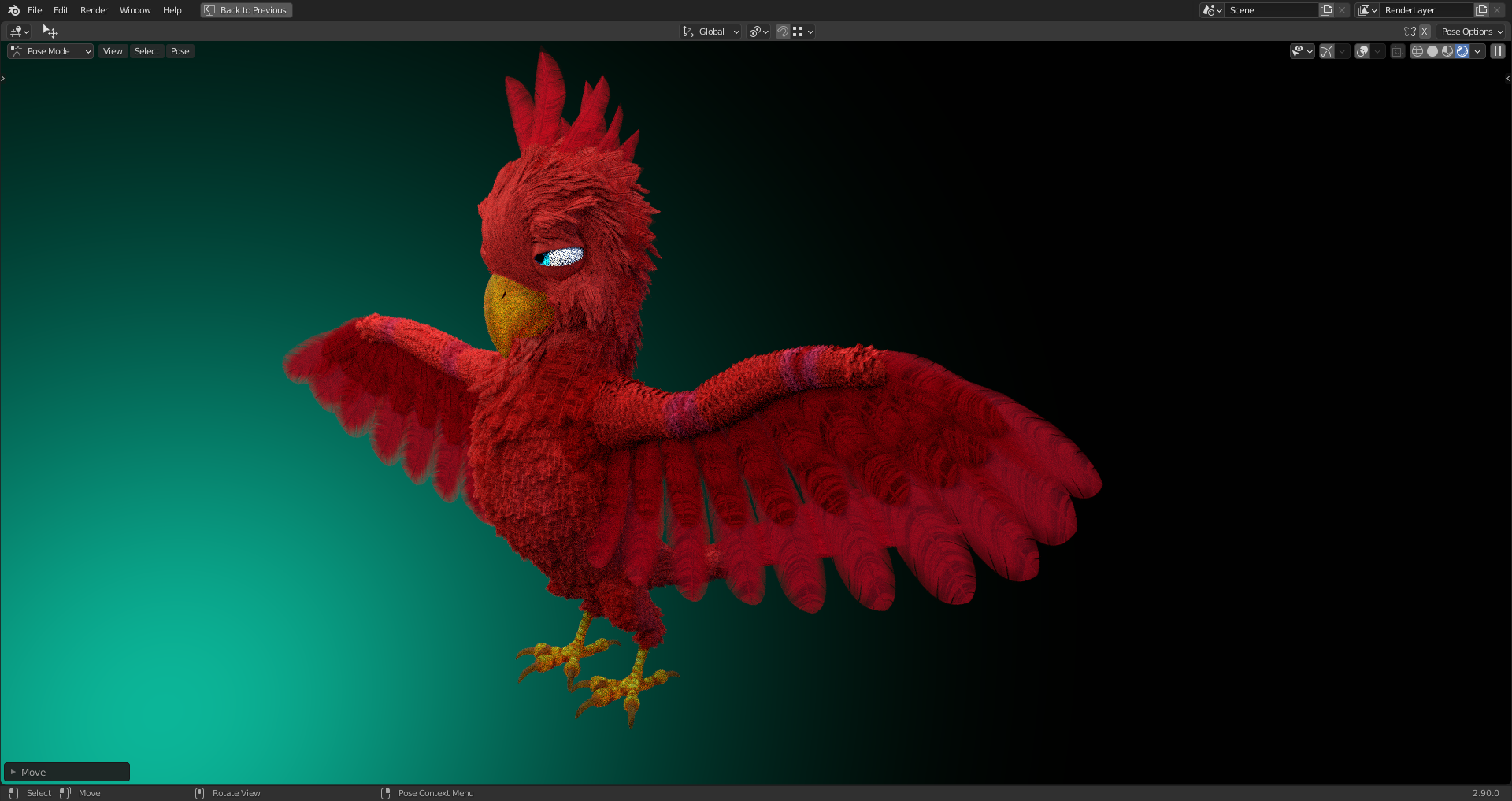Viewport: 1512px width, 801px height.
Task: Switch to material preview shading
Action: click(1448, 50)
